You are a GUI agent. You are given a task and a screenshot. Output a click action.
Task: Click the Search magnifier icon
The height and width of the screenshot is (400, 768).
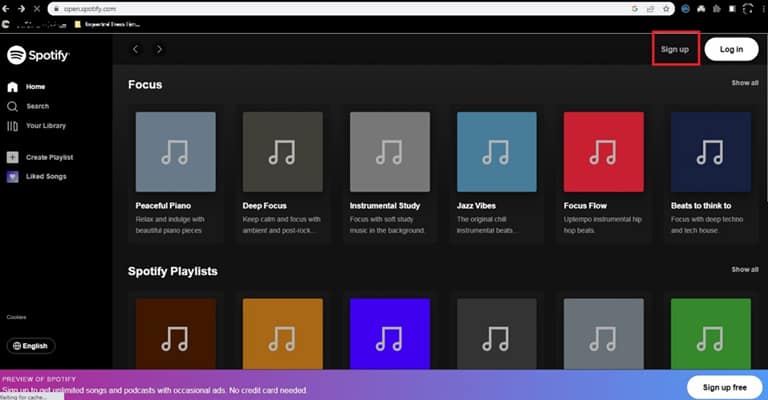[12, 106]
